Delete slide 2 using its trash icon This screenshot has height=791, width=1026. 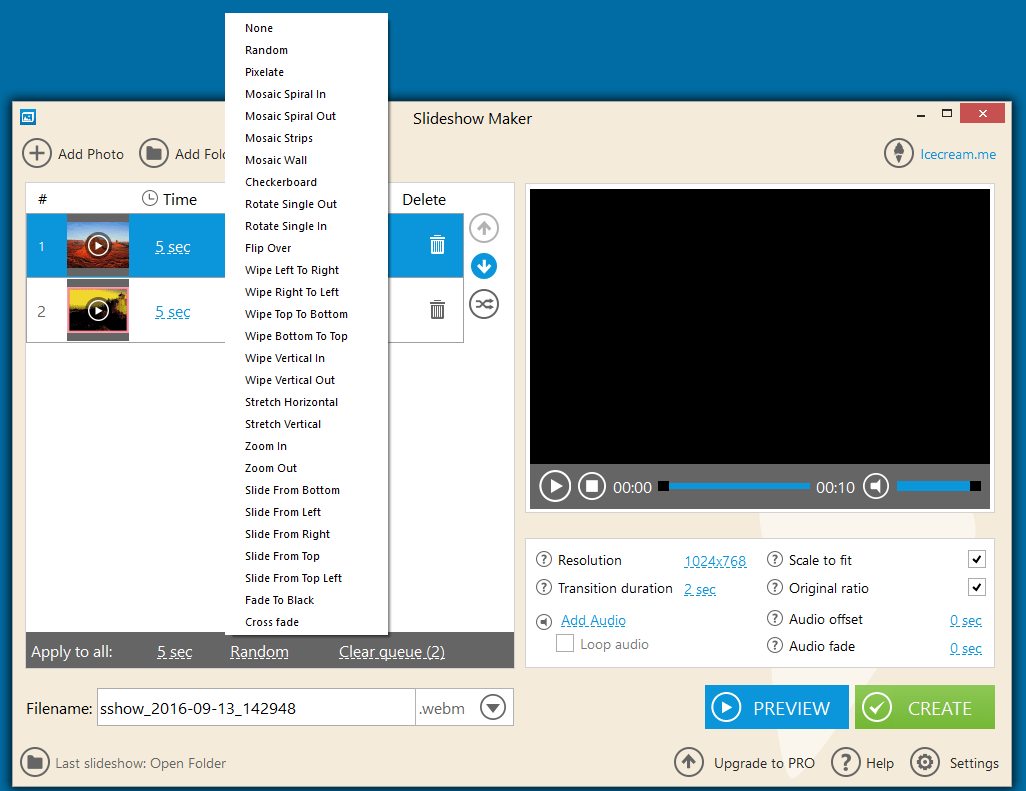coord(437,310)
